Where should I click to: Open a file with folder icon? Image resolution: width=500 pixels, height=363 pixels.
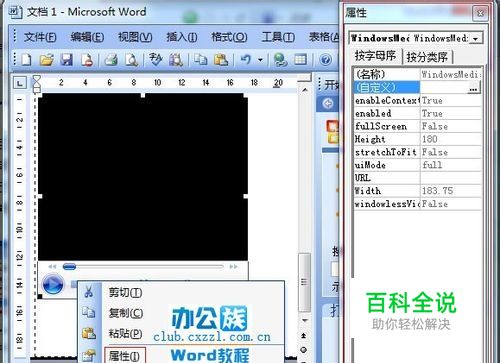coord(47,60)
